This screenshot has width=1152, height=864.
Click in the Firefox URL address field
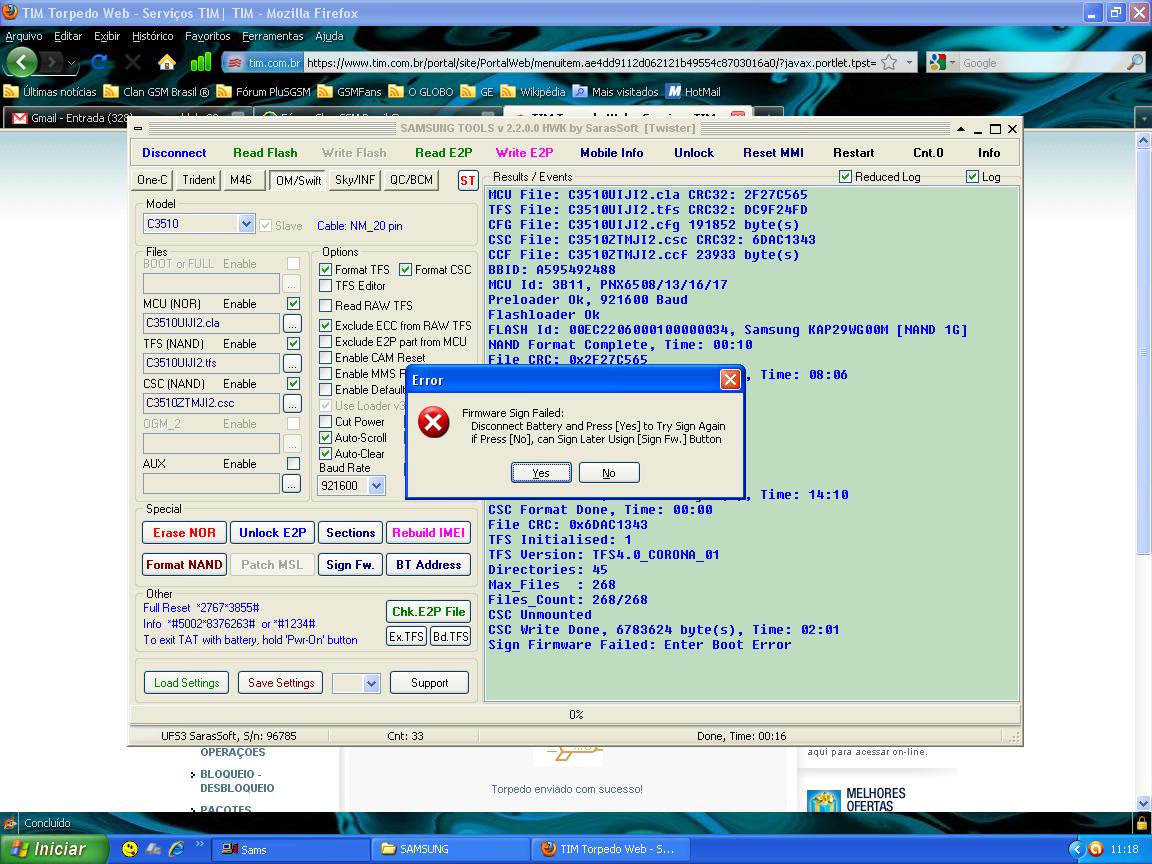pyautogui.click(x=591, y=63)
